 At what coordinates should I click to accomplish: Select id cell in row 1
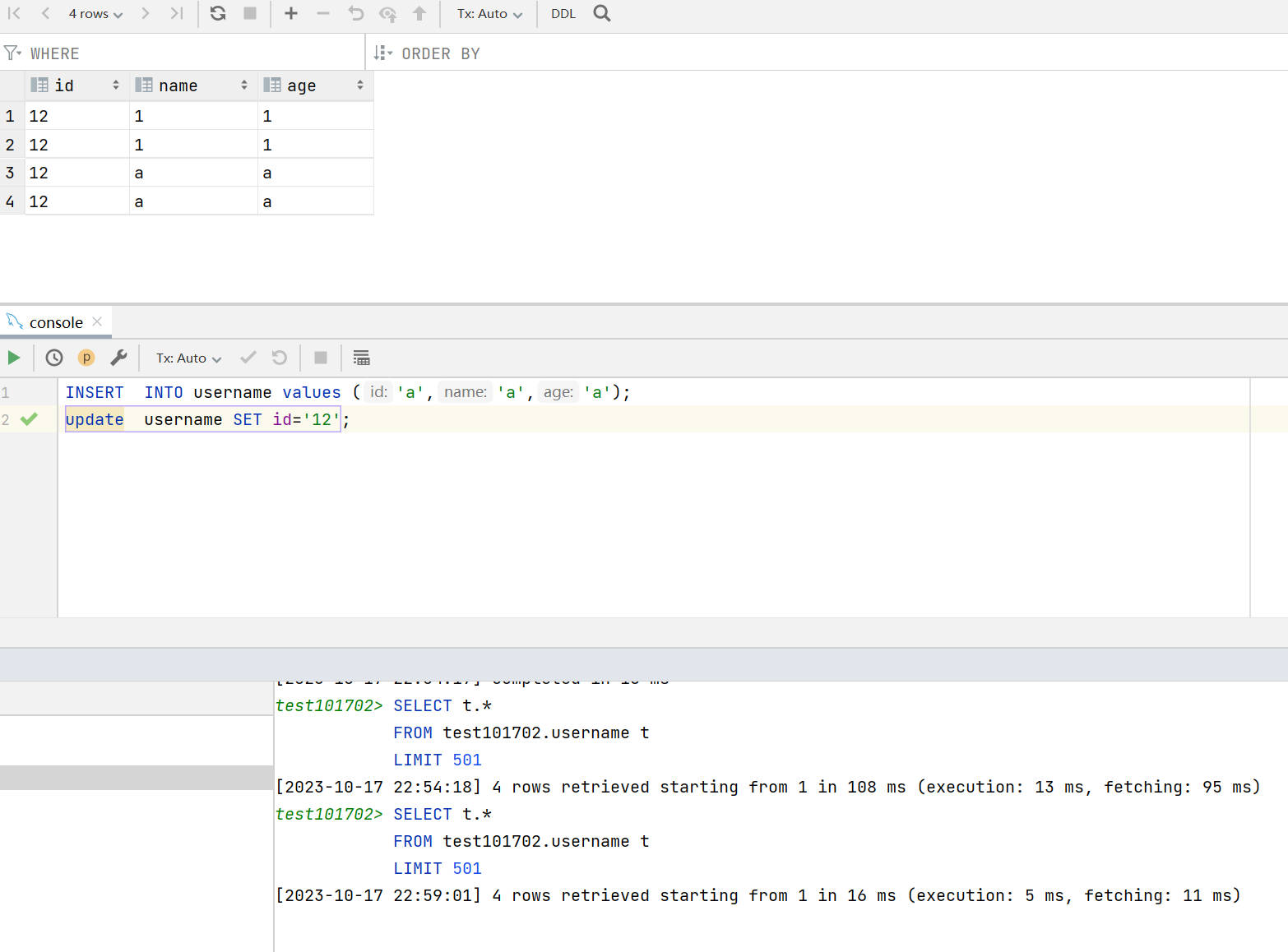pyautogui.click(x=77, y=116)
